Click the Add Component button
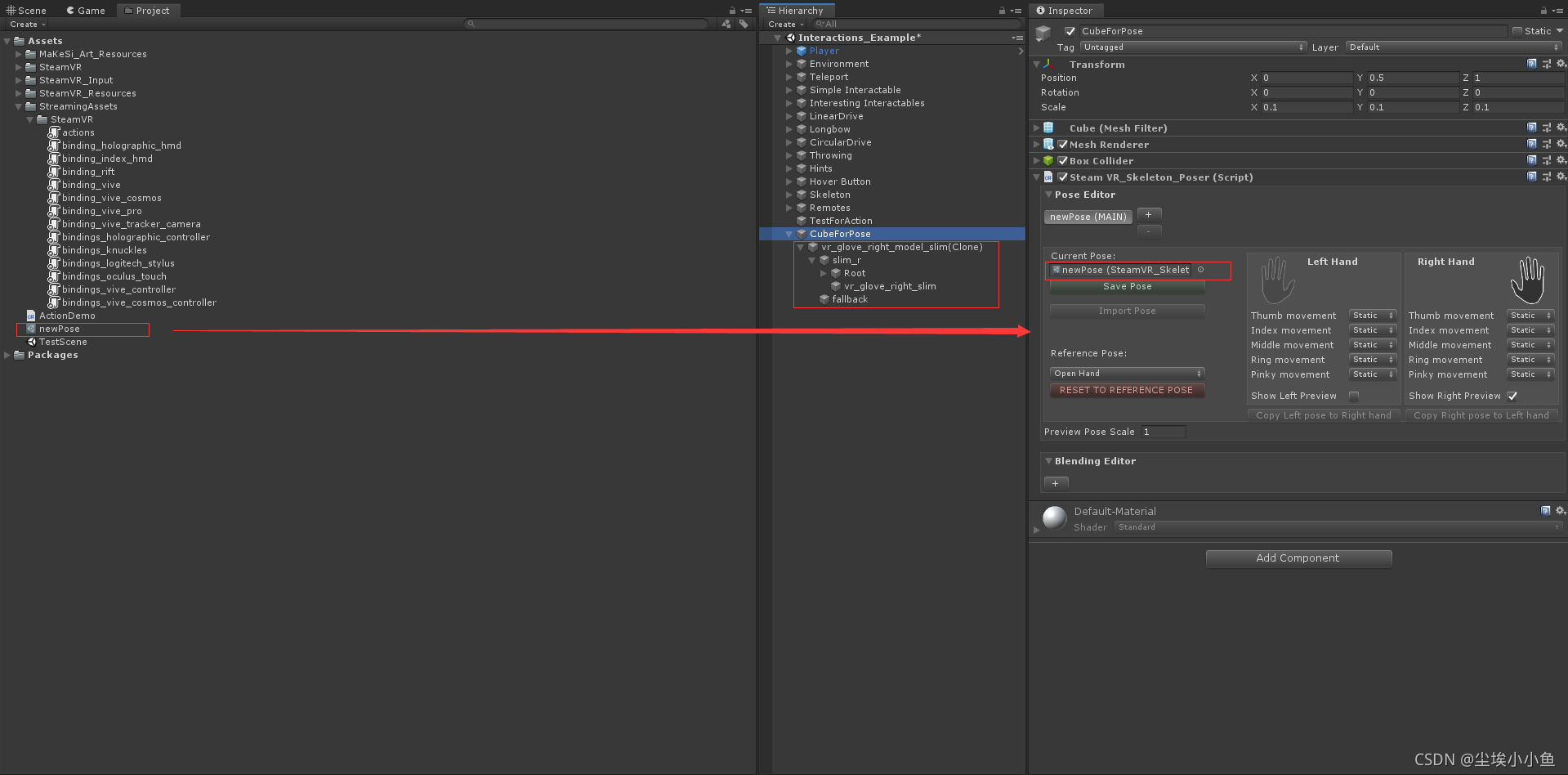The height and width of the screenshot is (775, 1568). (x=1298, y=558)
